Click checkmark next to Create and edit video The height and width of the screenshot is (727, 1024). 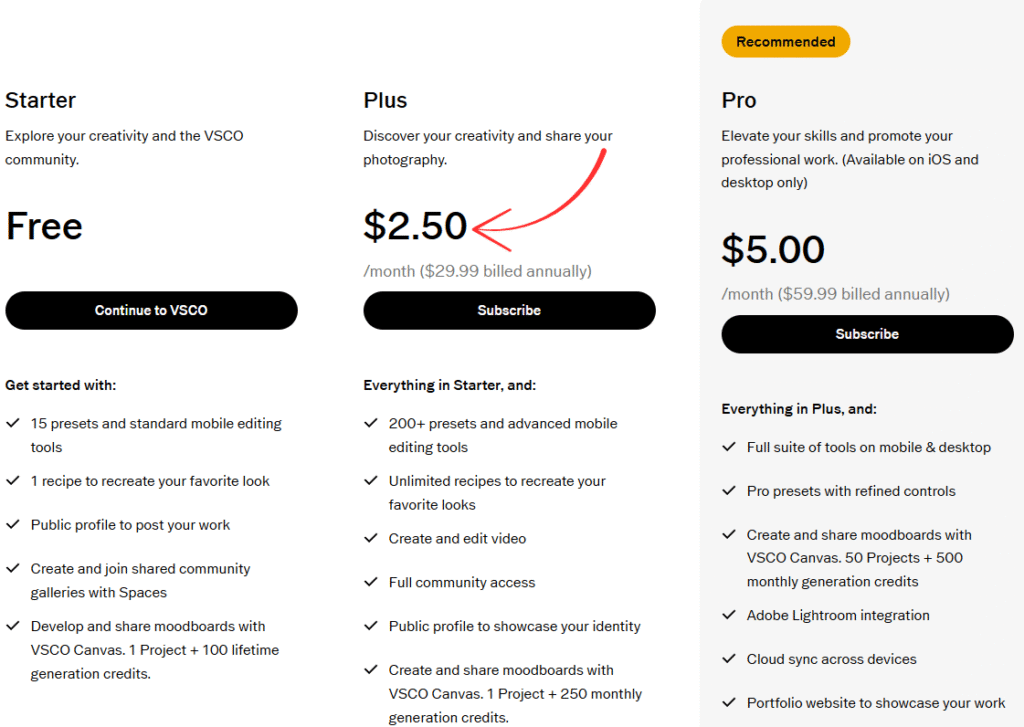pyautogui.click(x=371, y=539)
